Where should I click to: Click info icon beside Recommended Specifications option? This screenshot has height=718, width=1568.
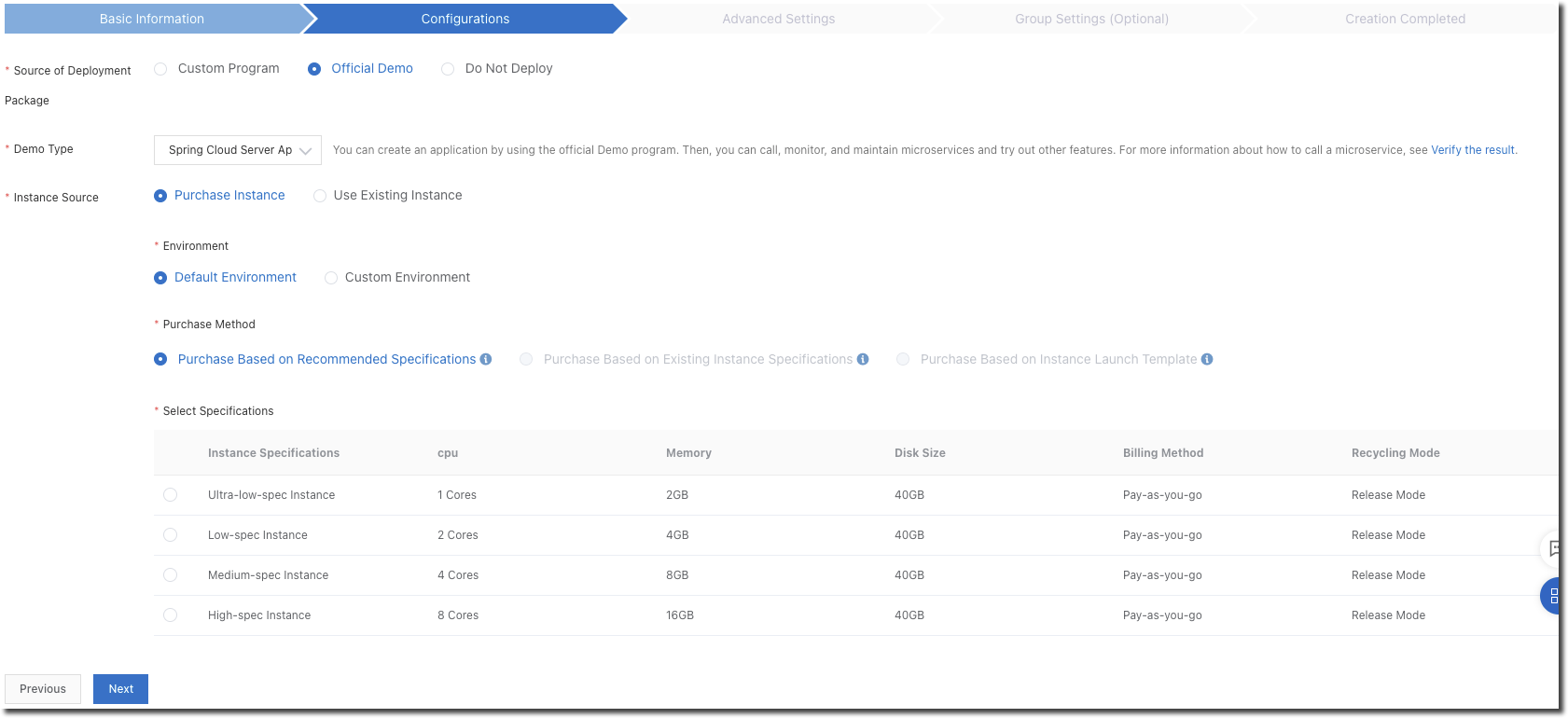tap(486, 359)
